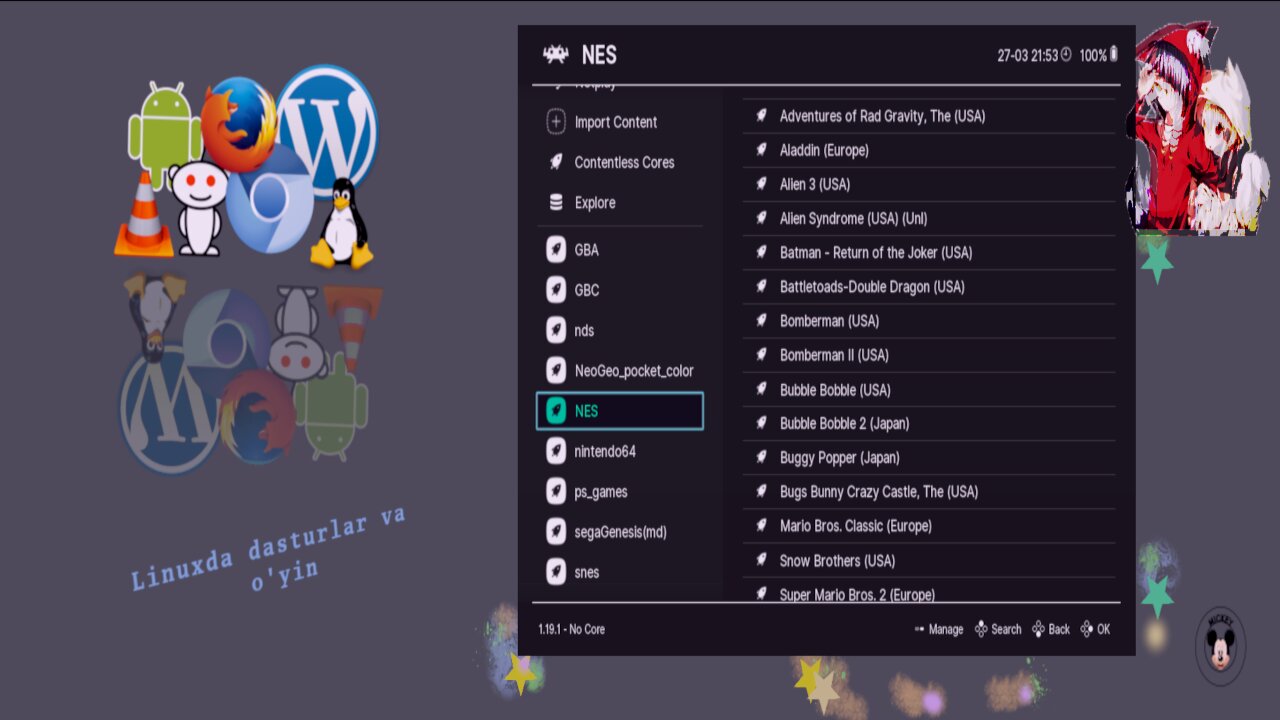Click rocket icon beside Aladdin (Europe)
The width and height of the screenshot is (1280, 720).
(761, 150)
